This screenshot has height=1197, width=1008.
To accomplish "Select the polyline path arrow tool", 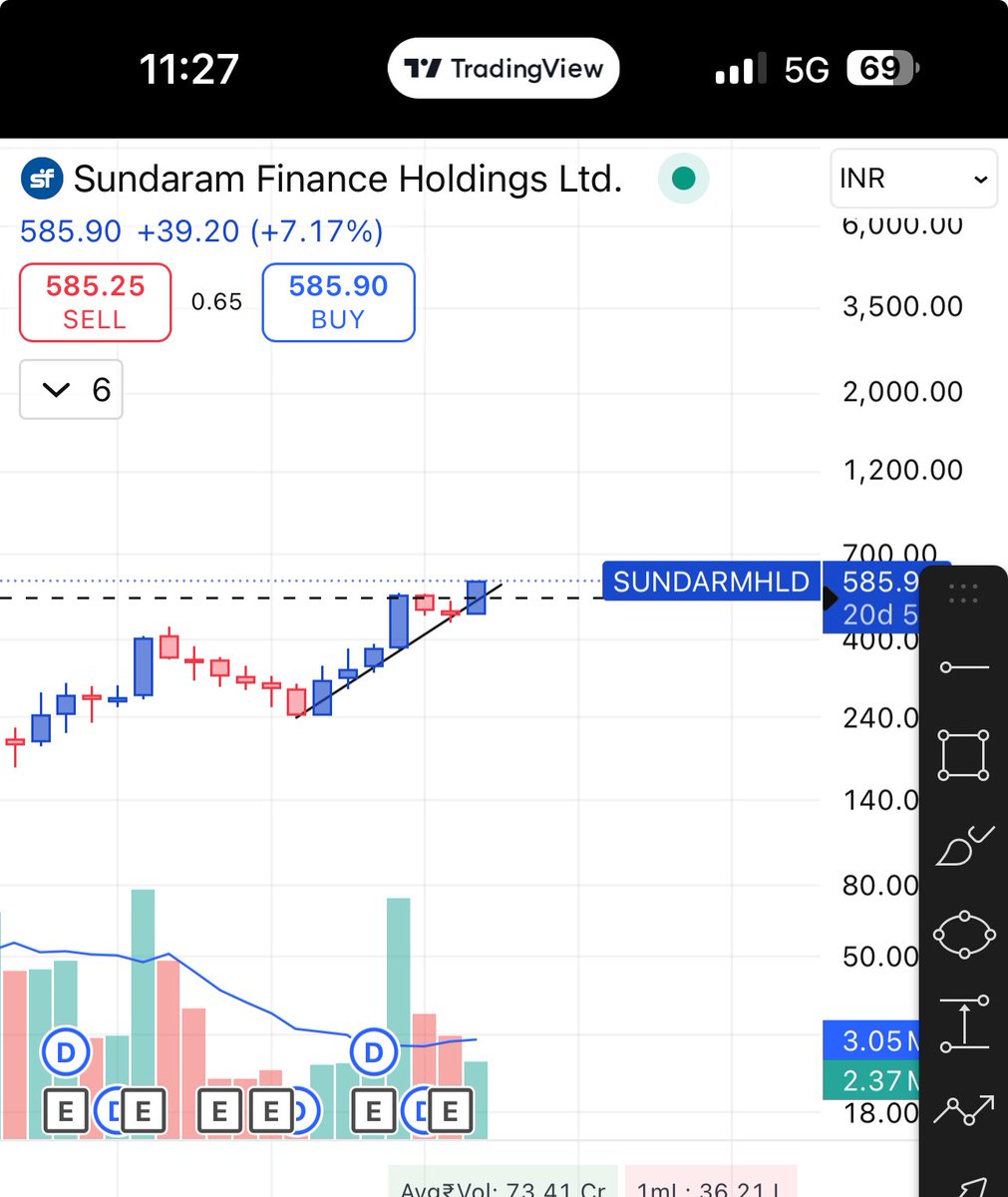I will pyautogui.click(x=964, y=1110).
